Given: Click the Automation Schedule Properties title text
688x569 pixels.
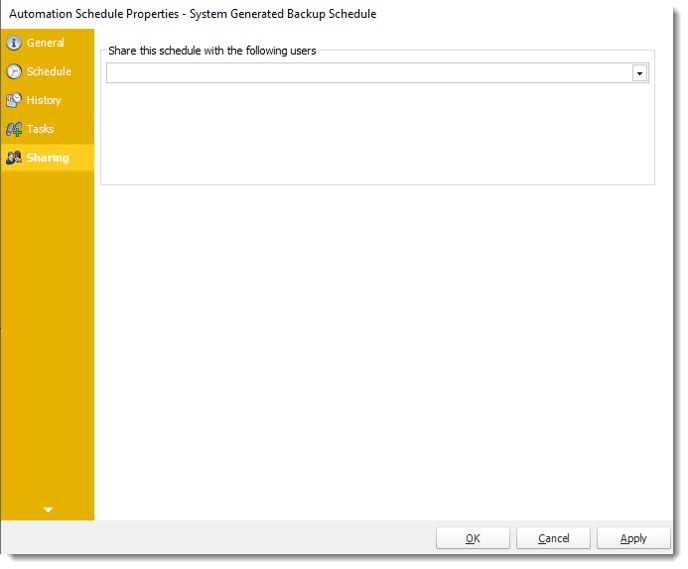Looking at the screenshot, I should click(193, 14).
